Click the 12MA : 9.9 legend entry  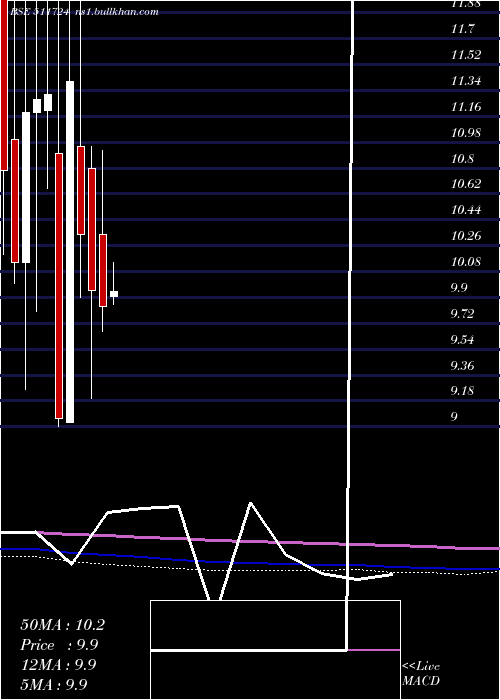[x=58, y=665]
